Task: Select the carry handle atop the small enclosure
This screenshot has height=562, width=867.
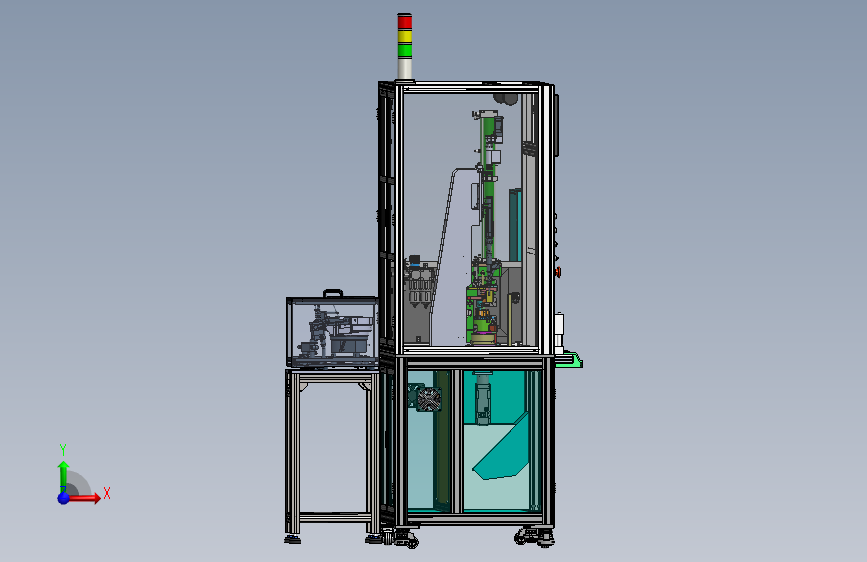Action: (x=333, y=293)
